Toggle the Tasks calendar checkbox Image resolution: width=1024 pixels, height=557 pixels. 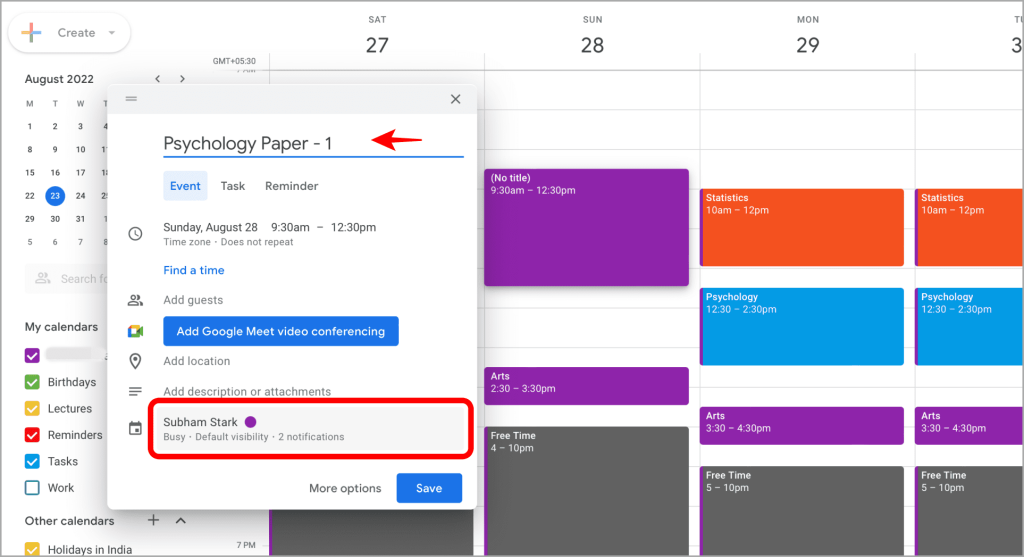(x=32, y=462)
